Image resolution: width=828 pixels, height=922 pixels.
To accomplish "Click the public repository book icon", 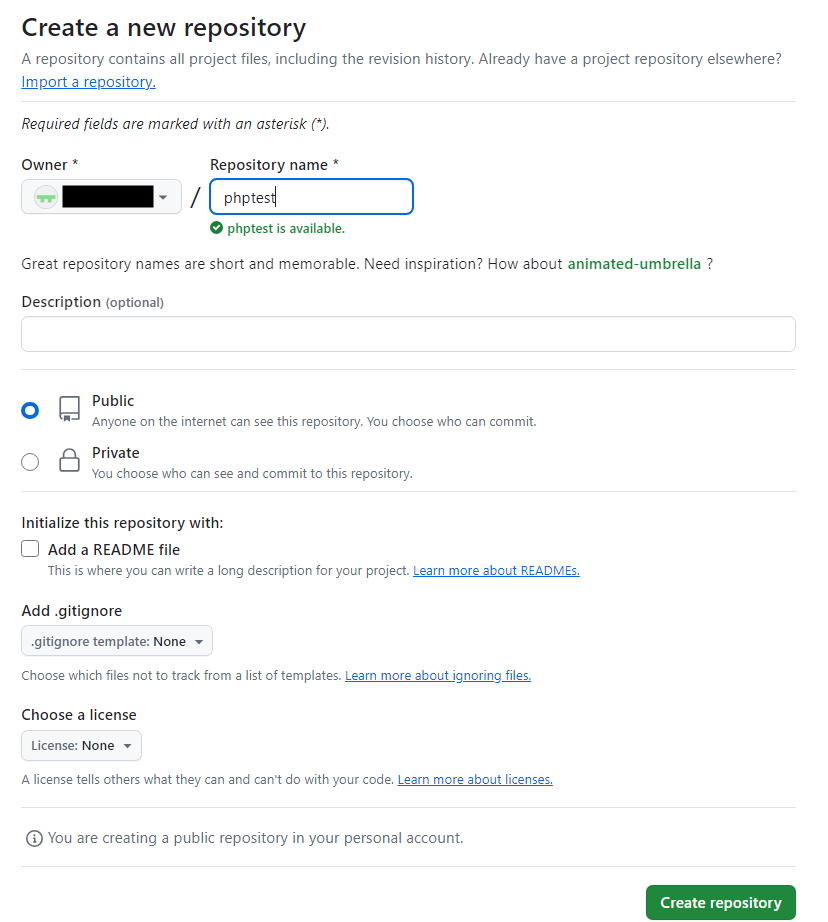I will pos(69,409).
